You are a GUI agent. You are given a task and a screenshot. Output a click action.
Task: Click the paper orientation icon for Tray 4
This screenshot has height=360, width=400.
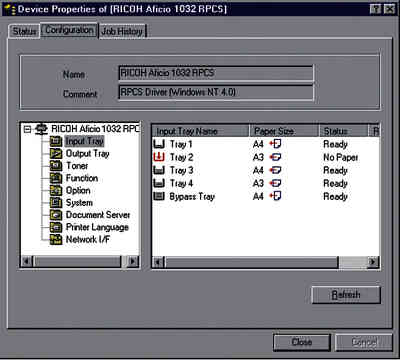pos(275,183)
